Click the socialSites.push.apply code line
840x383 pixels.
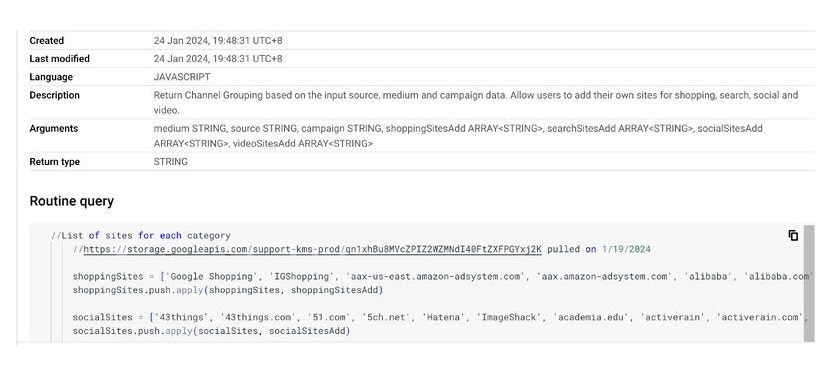[212, 331]
